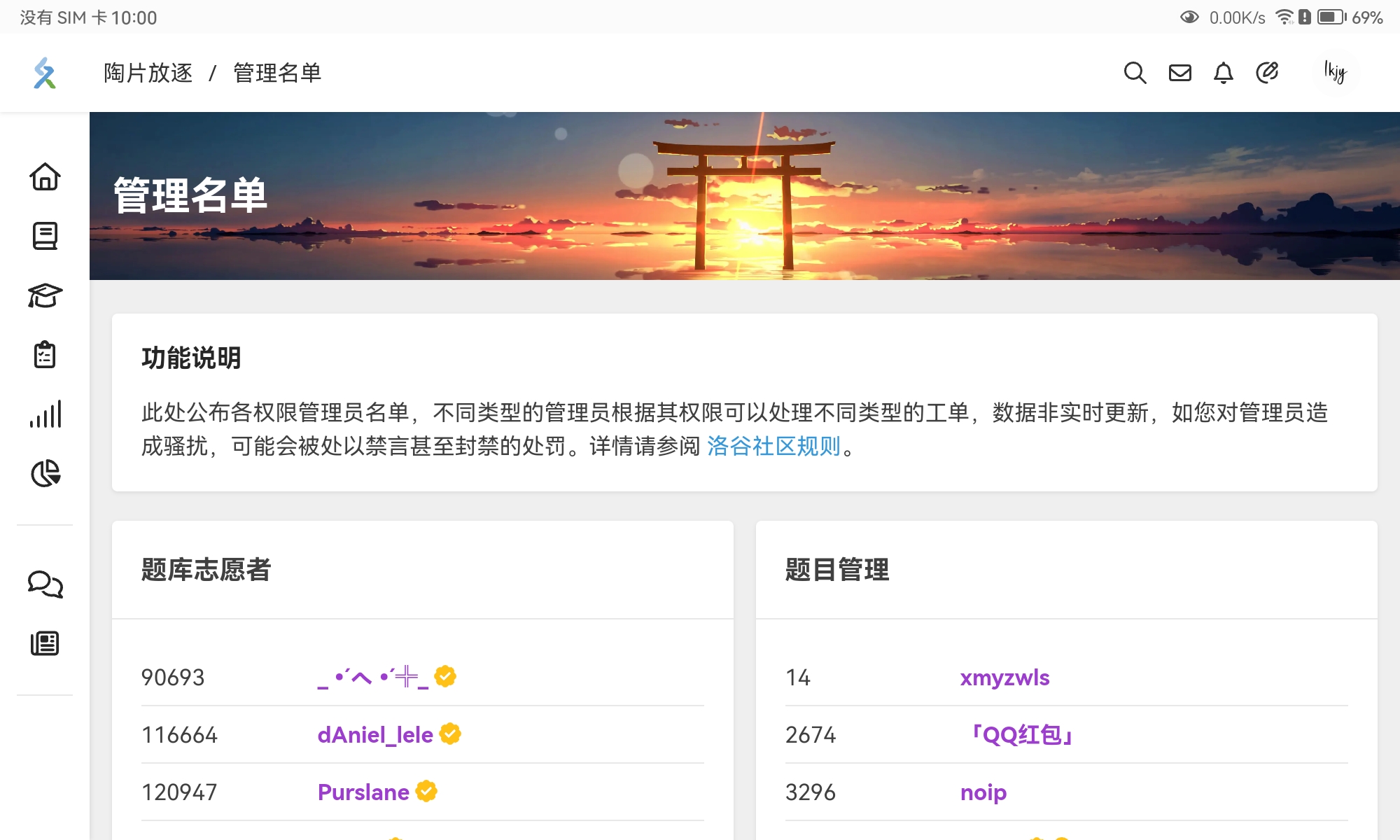Viewport: 1400px width, 840px height.
Task: Open the home page sidebar icon
Action: (x=45, y=176)
